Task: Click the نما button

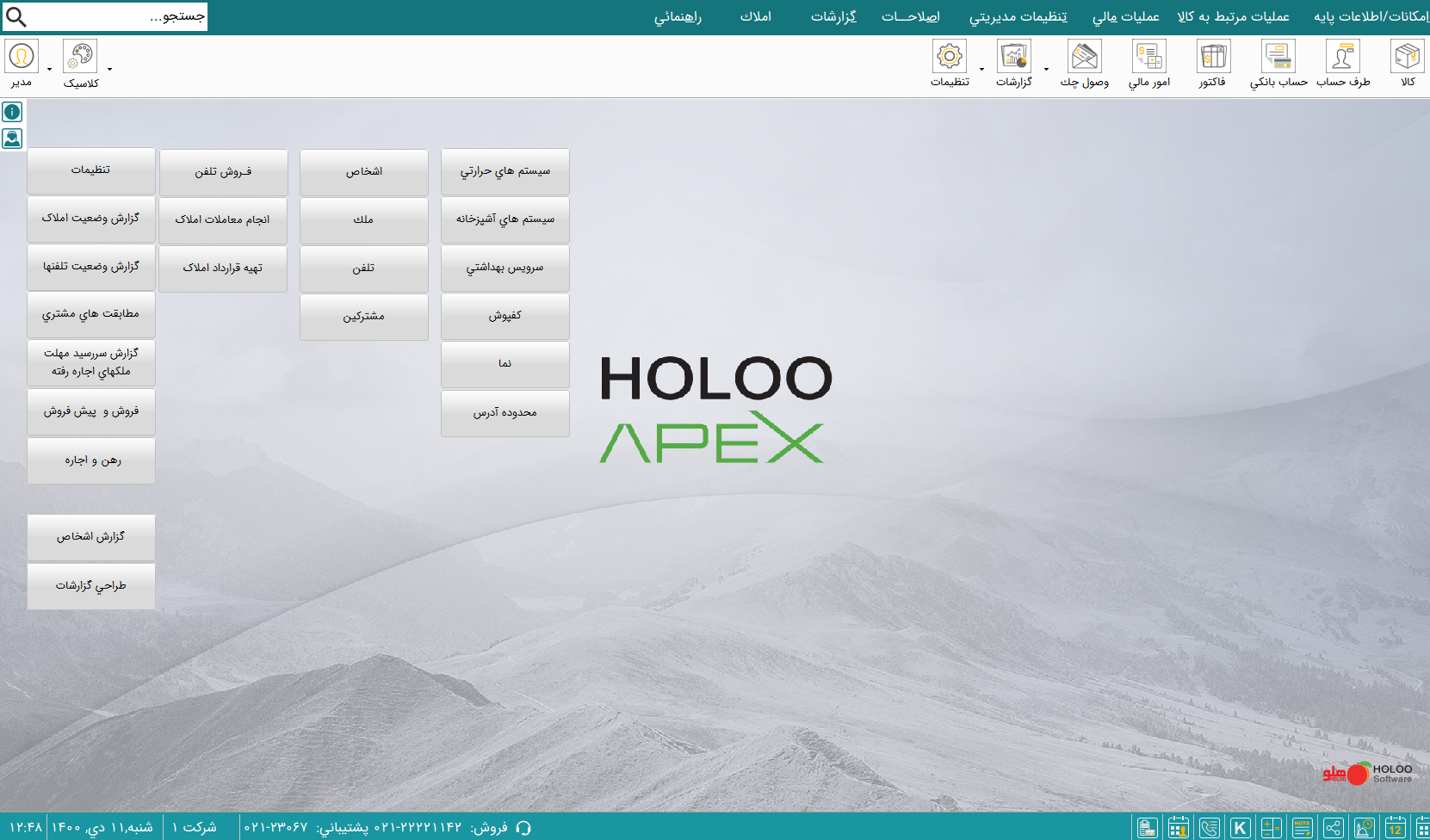Action: tap(505, 364)
